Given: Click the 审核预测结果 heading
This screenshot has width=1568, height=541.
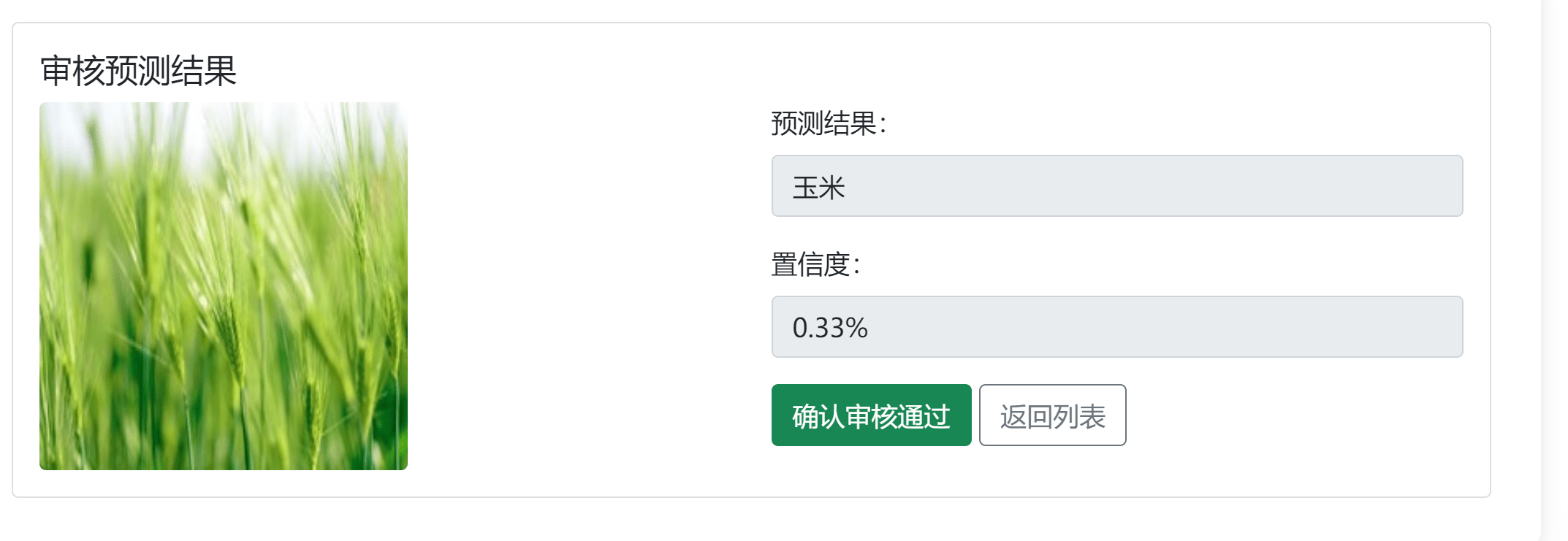Looking at the screenshot, I should point(139,71).
